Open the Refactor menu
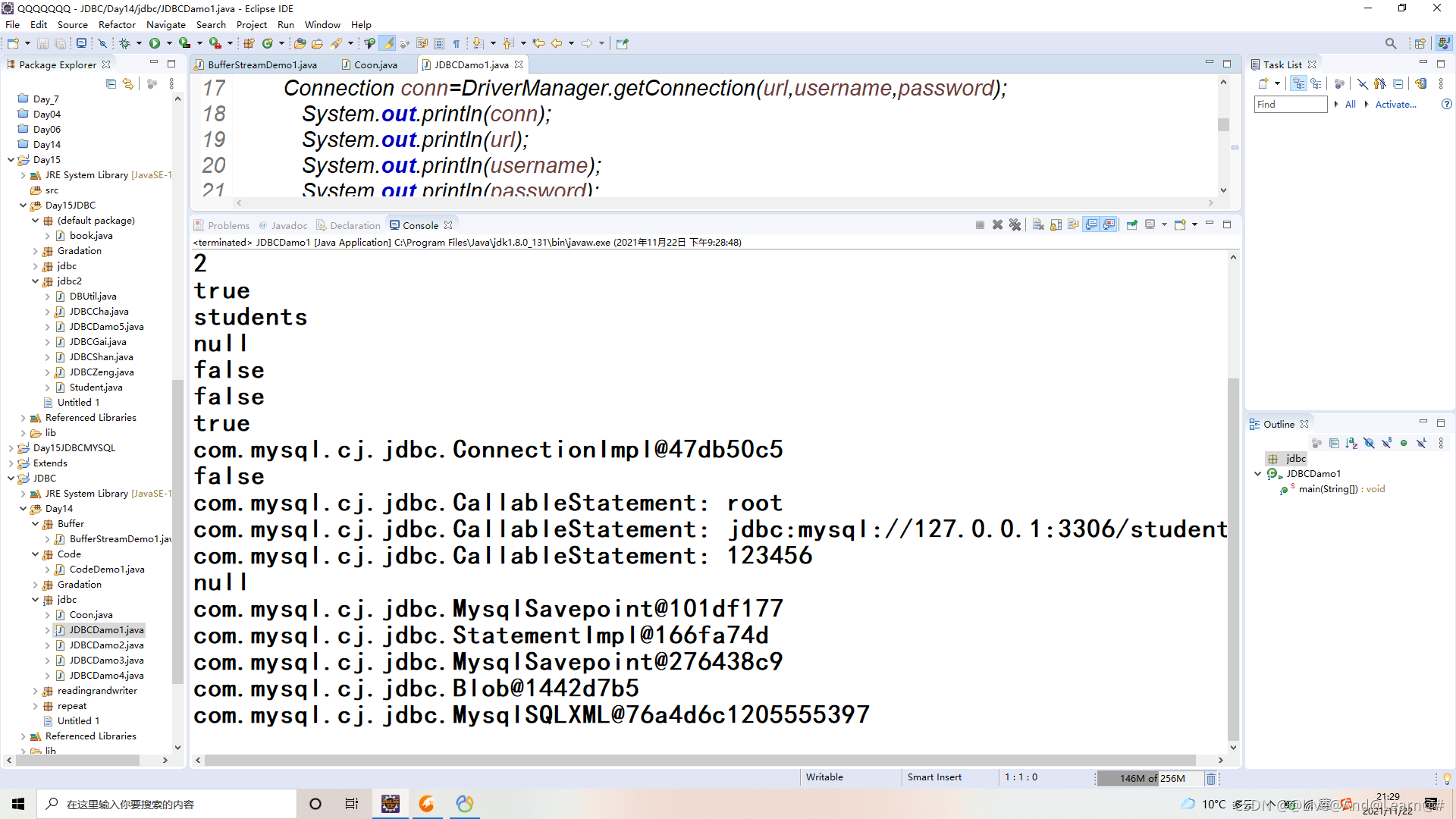 click(117, 24)
